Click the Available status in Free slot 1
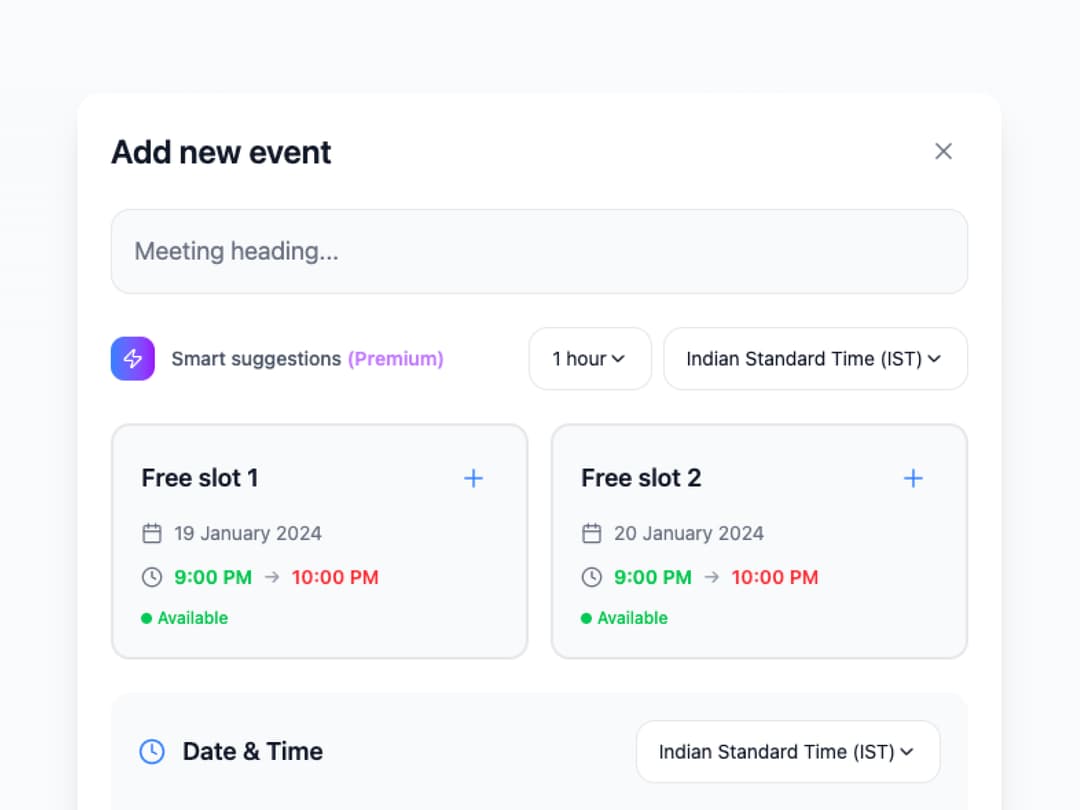Screen dimensions: 1080x810 [x=185, y=618]
